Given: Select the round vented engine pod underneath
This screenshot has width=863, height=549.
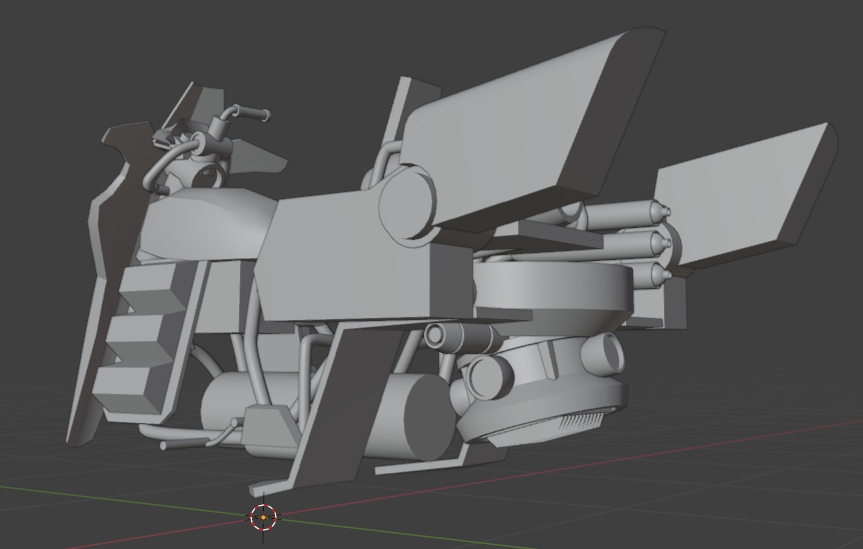Looking at the screenshot, I should (542, 391).
